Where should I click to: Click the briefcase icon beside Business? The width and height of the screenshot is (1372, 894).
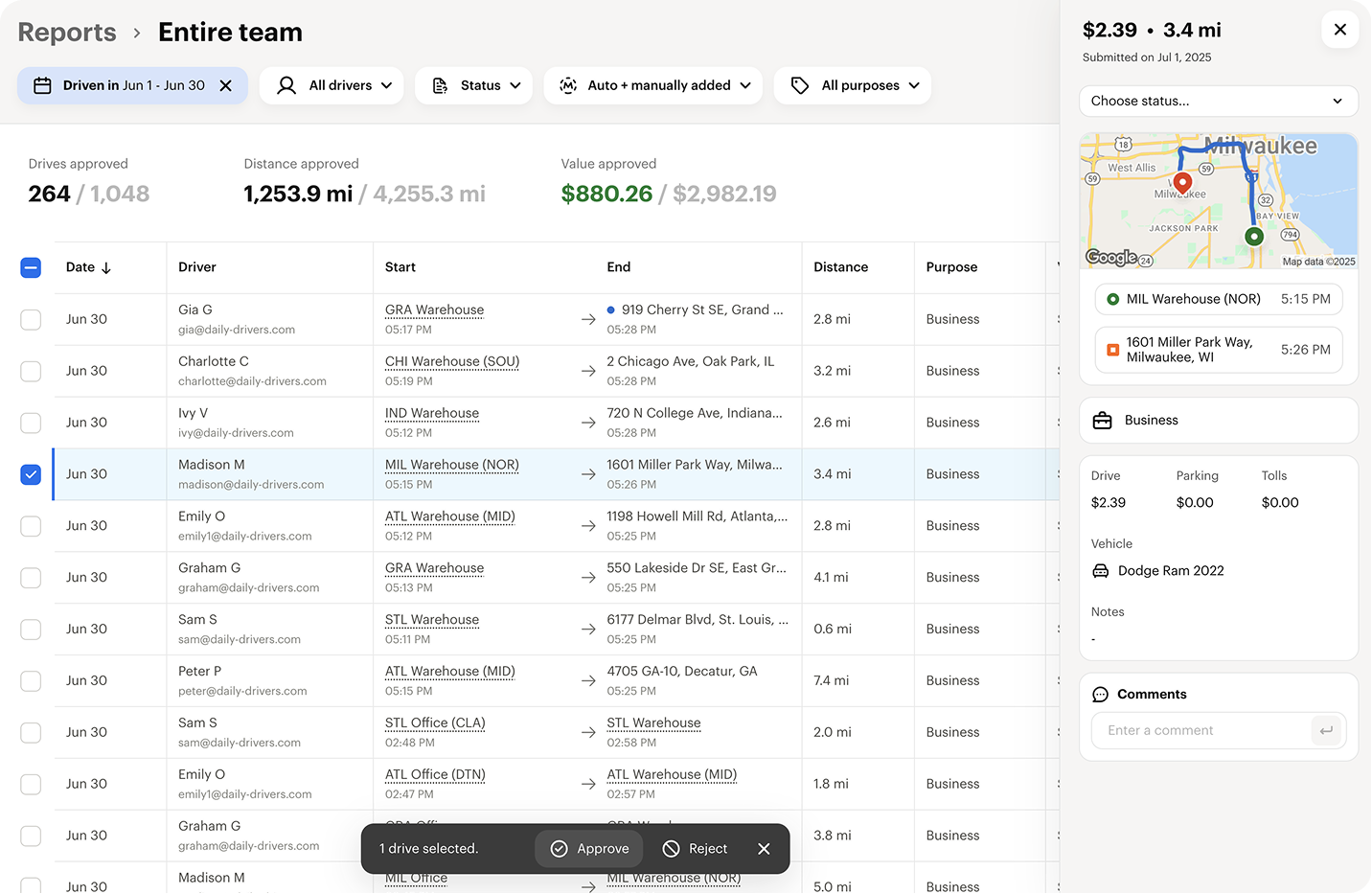coord(1103,421)
